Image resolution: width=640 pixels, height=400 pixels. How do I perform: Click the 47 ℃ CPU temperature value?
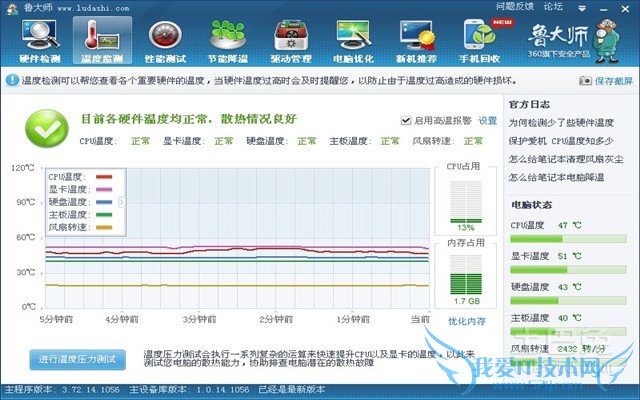click(x=570, y=225)
